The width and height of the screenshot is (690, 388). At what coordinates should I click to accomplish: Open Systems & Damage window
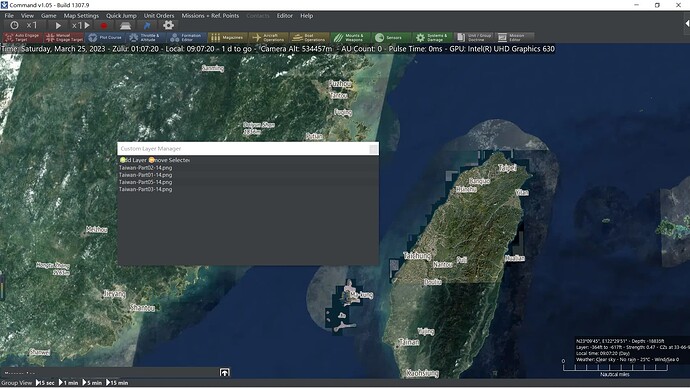433,37
